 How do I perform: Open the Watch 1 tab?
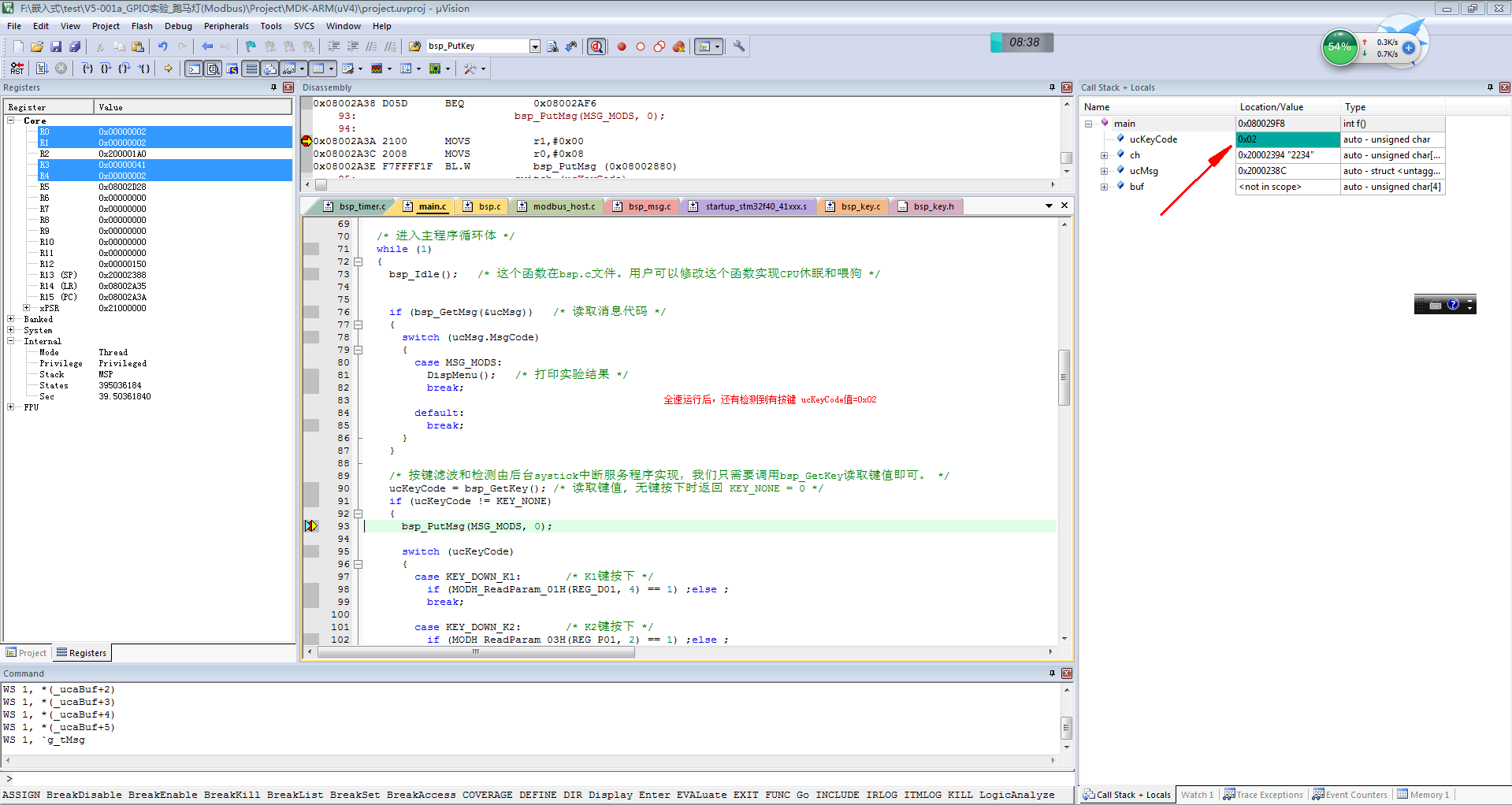[1197, 795]
